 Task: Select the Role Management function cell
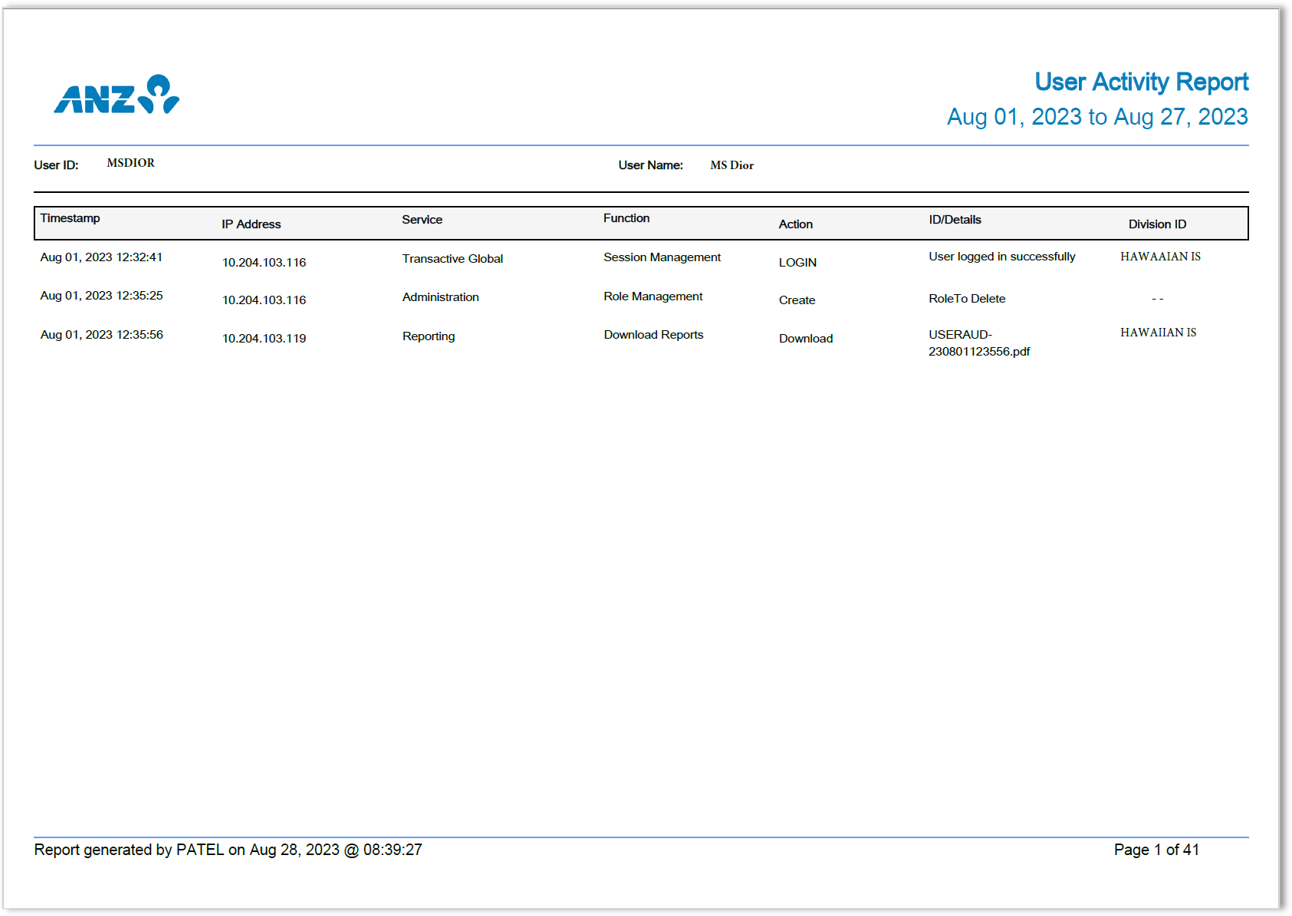pyautogui.click(x=652, y=296)
